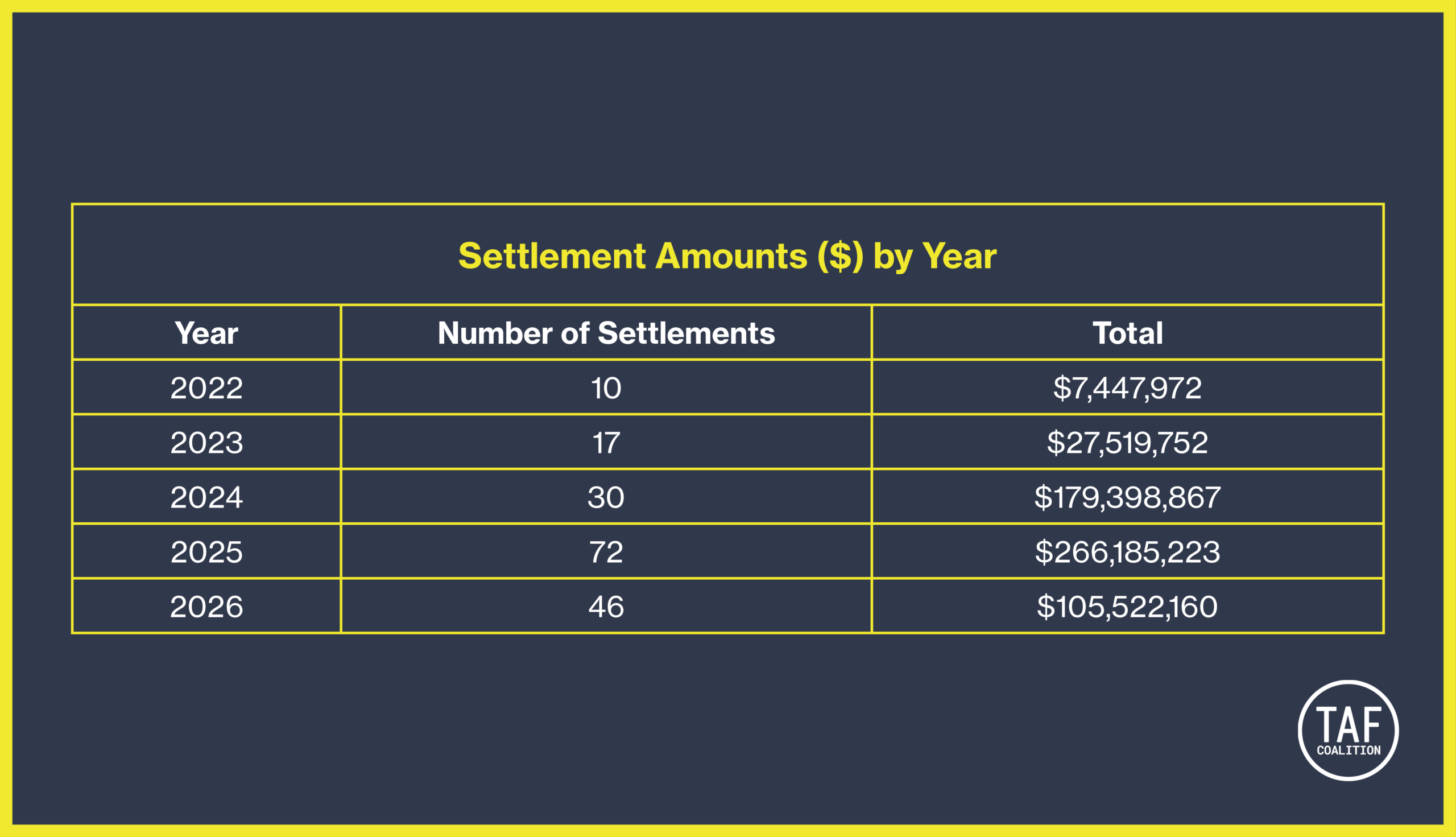This screenshot has width=1456, height=837.
Task: Click the Year column header
Action: pos(206,333)
